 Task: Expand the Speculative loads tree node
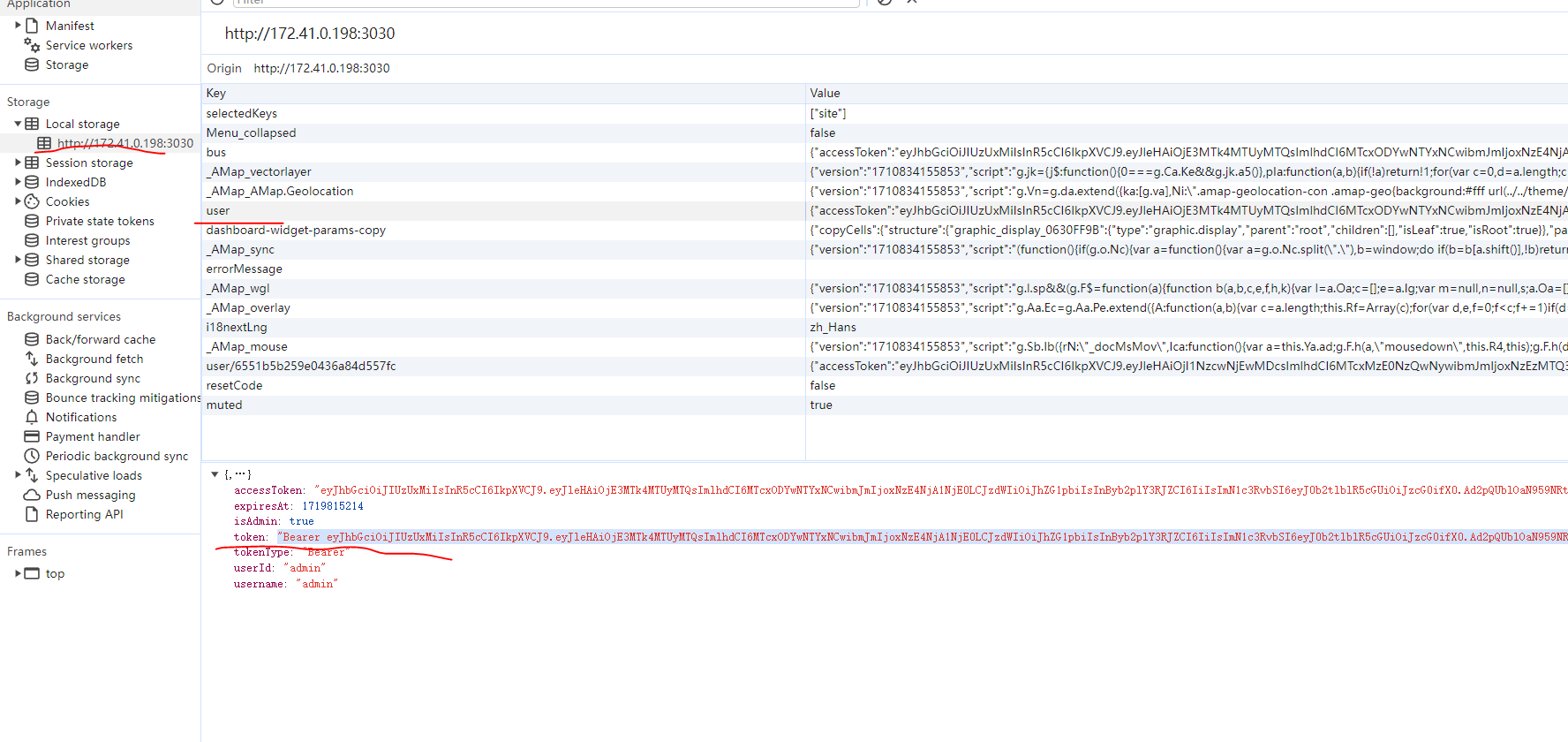(x=18, y=475)
